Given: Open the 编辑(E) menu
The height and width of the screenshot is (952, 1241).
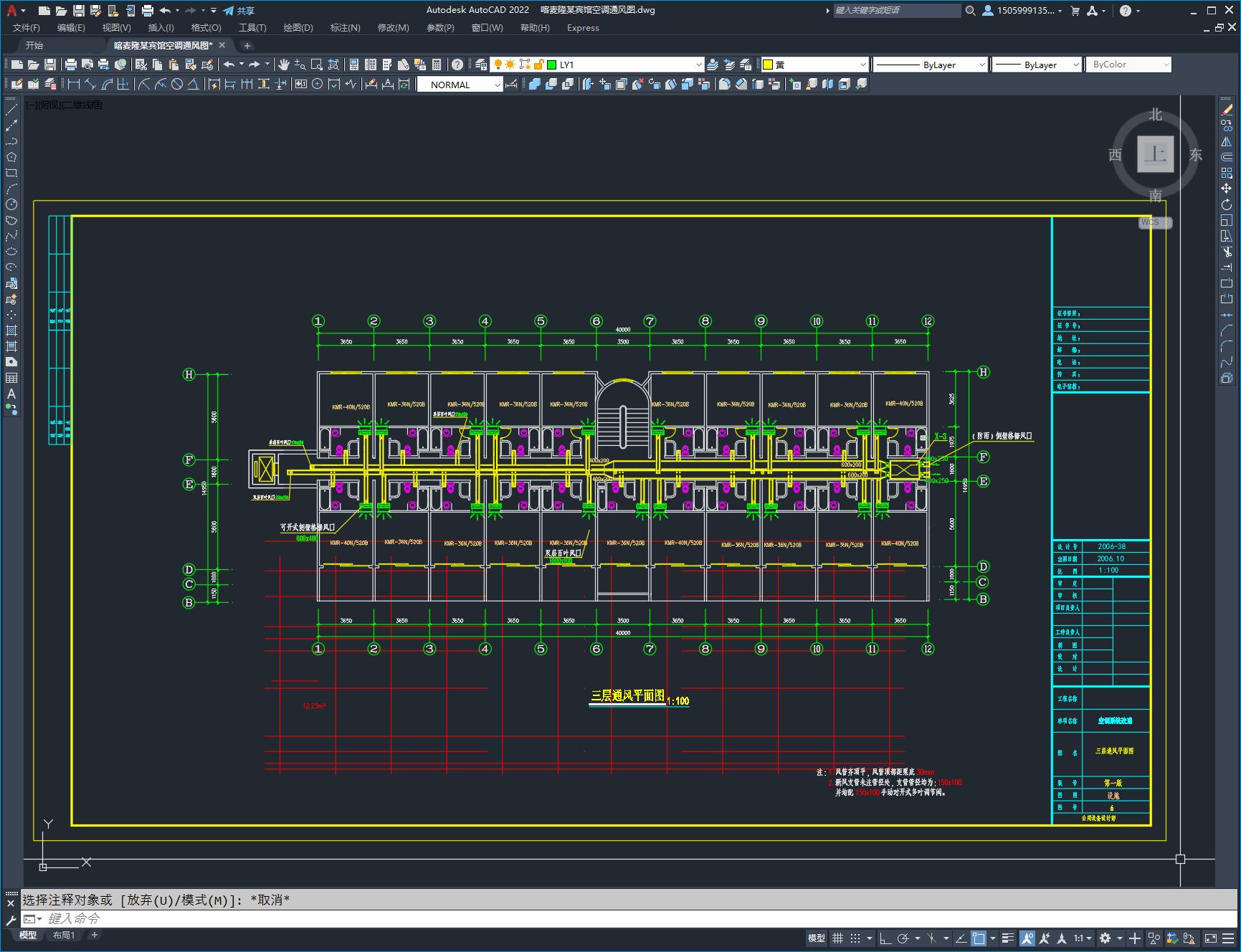Looking at the screenshot, I should (x=71, y=27).
